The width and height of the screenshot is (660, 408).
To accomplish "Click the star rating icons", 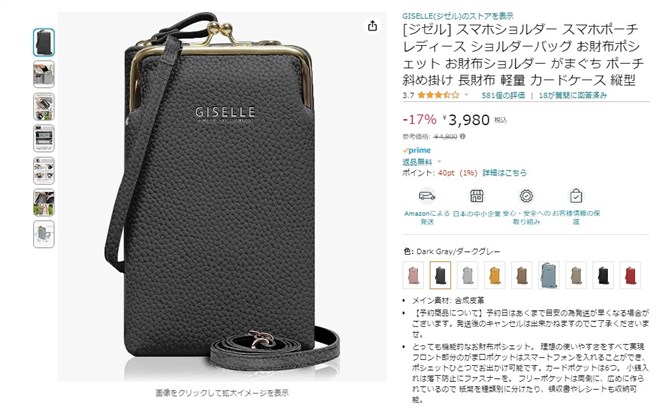I will pyautogui.click(x=438, y=95).
